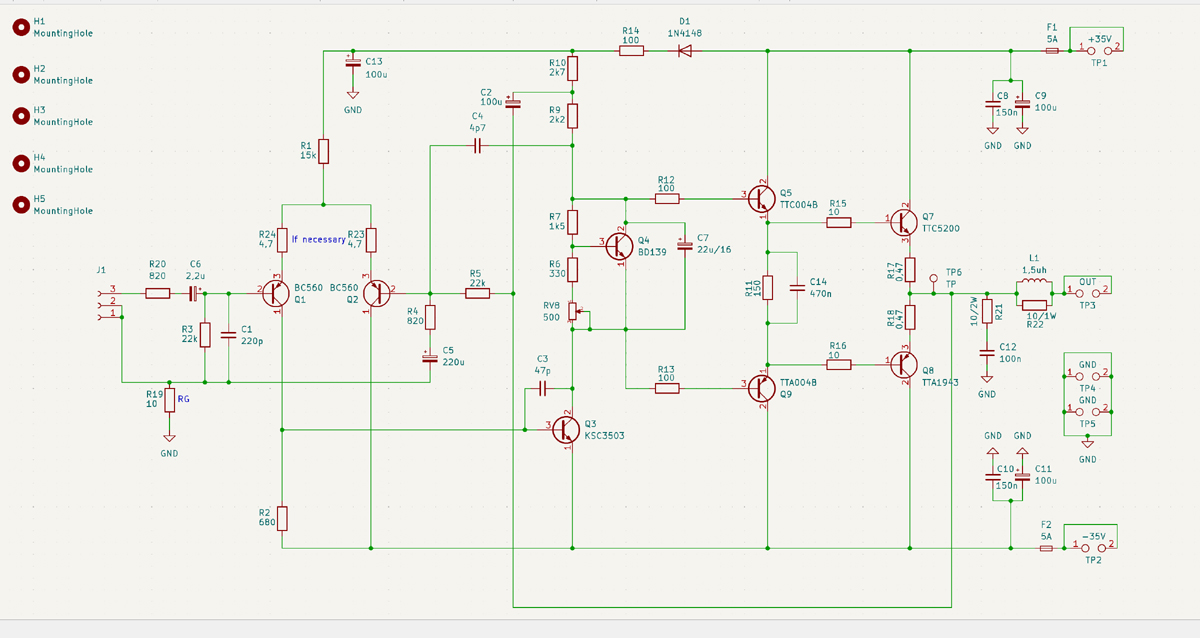
Task: Select resistor R11 150 symbol
Action: 768,288
